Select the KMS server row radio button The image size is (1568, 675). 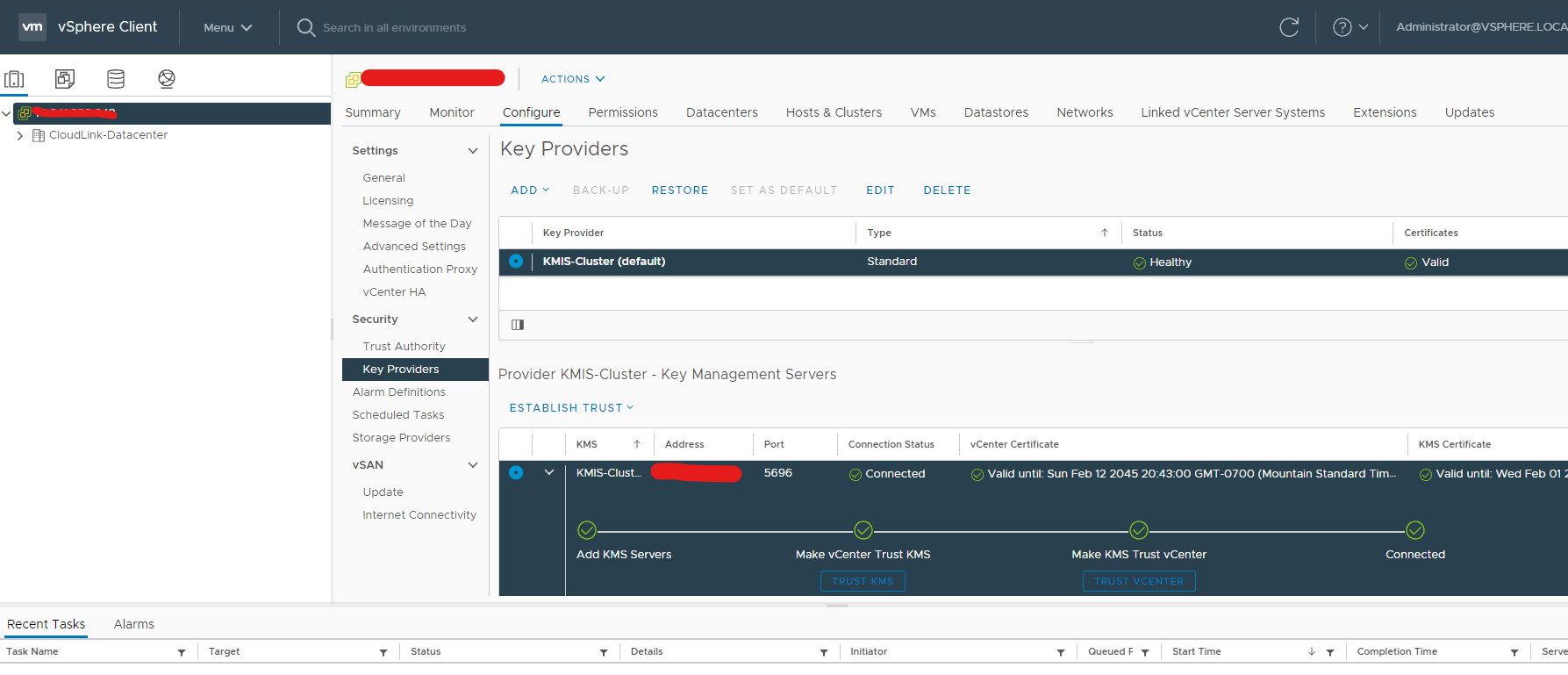coord(516,473)
